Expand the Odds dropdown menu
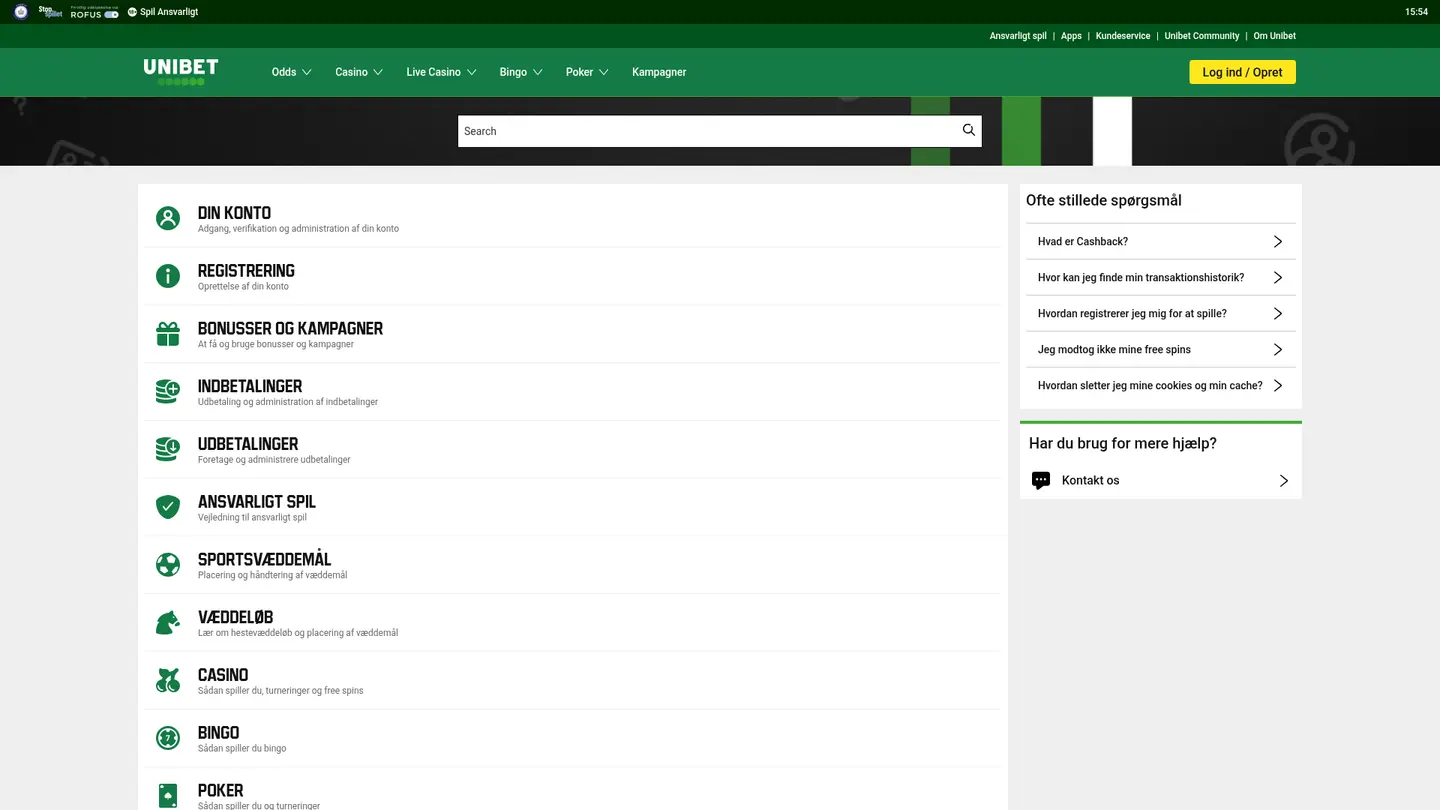This screenshot has height=810, width=1440. [292, 72]
